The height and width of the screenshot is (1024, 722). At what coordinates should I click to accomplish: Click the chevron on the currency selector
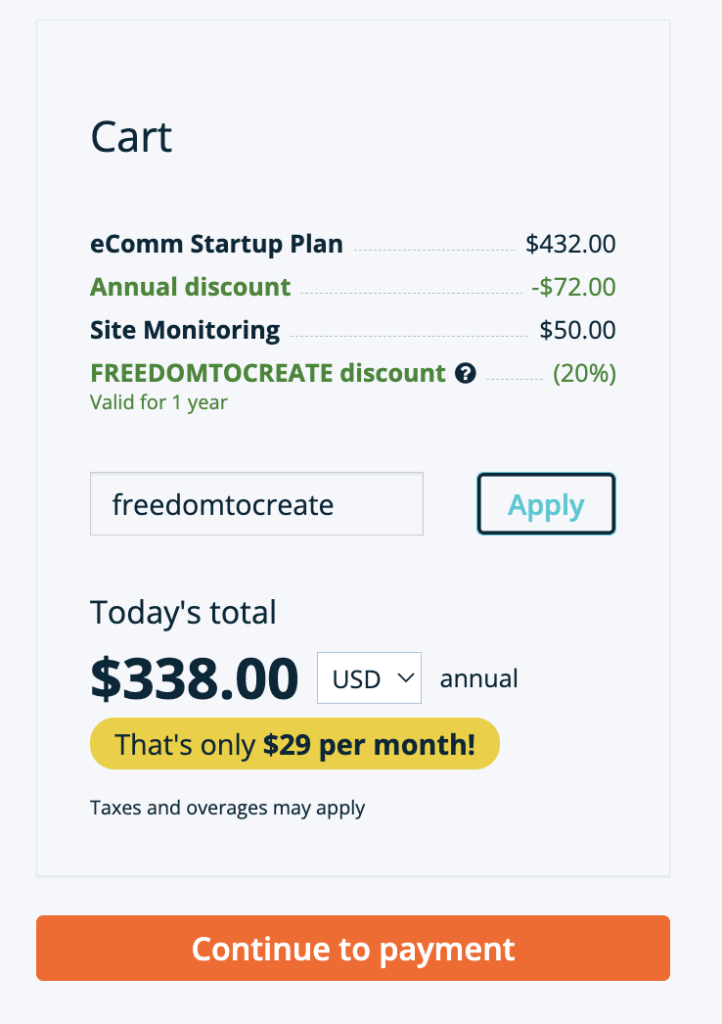(x=399, y=678)
